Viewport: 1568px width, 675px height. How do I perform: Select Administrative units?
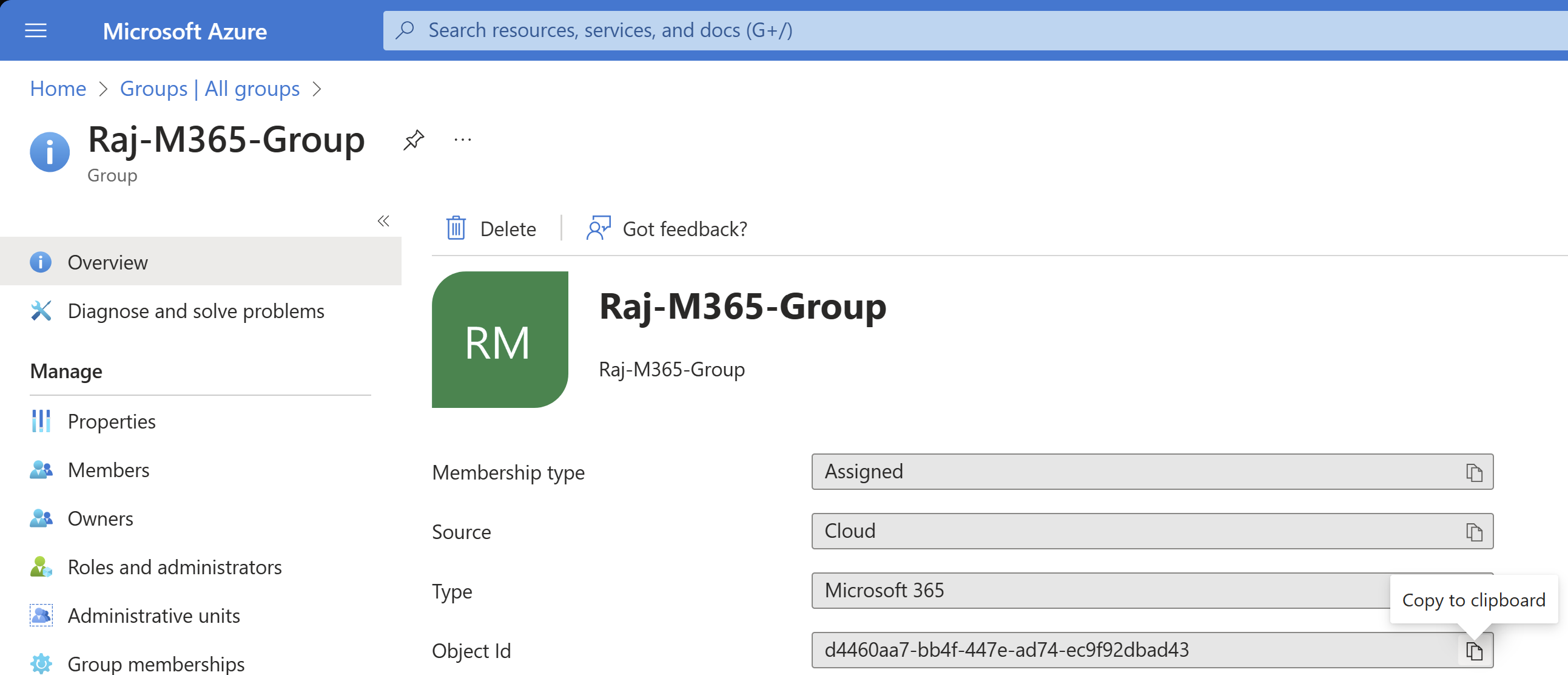(153, 616)
